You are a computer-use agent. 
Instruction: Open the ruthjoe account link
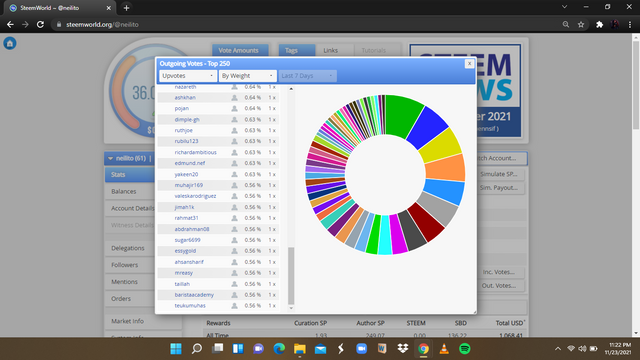click(x=183, y=131)
